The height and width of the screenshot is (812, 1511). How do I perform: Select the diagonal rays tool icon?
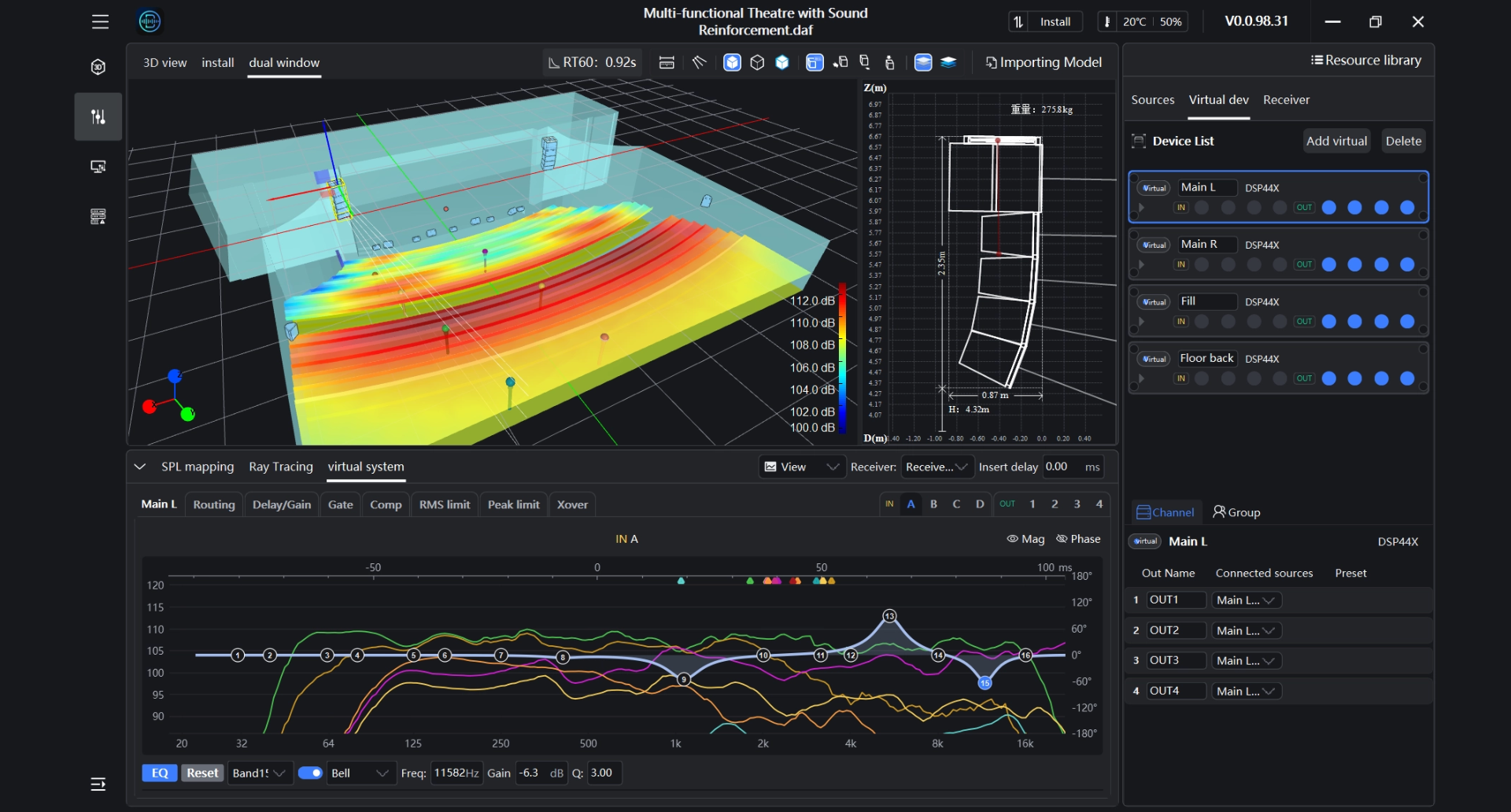[699, 62]
